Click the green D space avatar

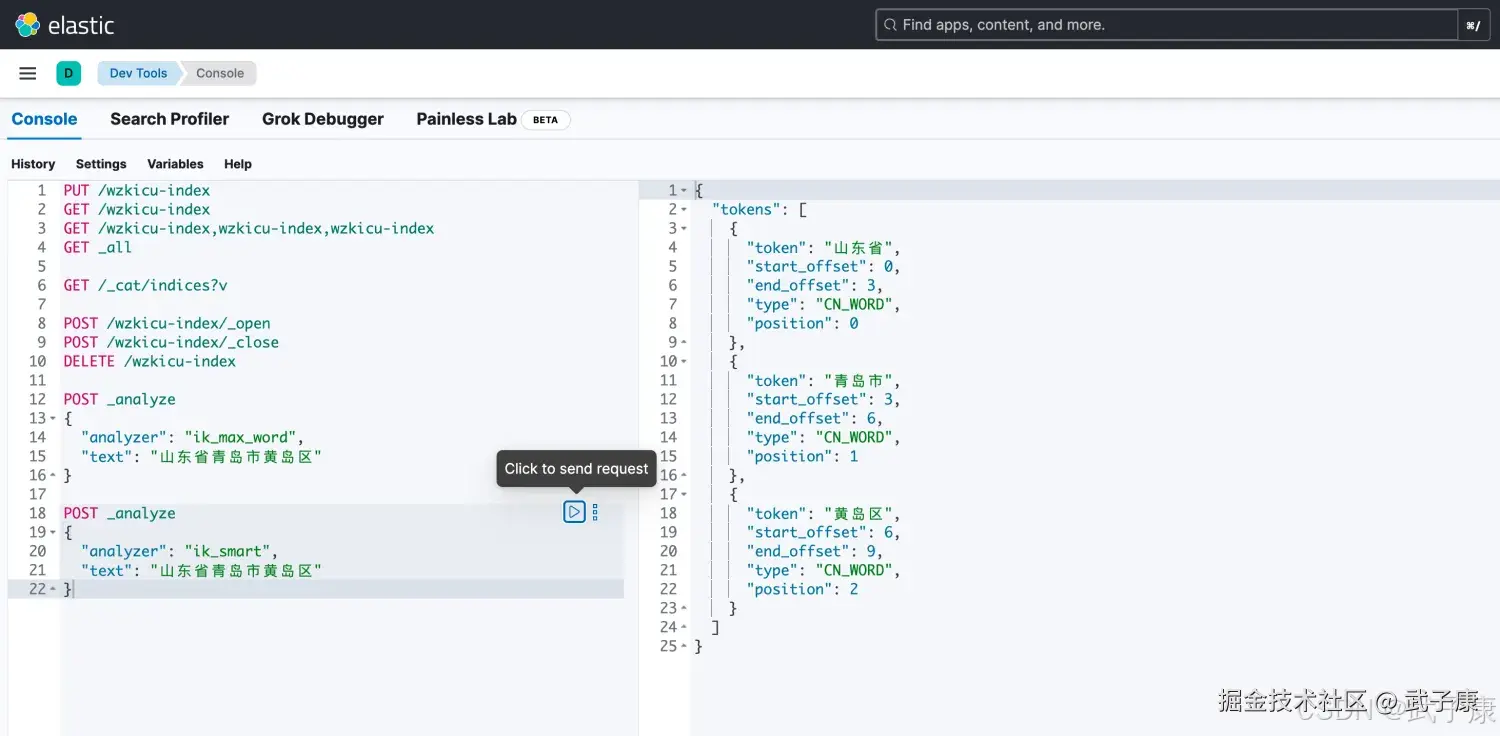[x=68, y=73]
